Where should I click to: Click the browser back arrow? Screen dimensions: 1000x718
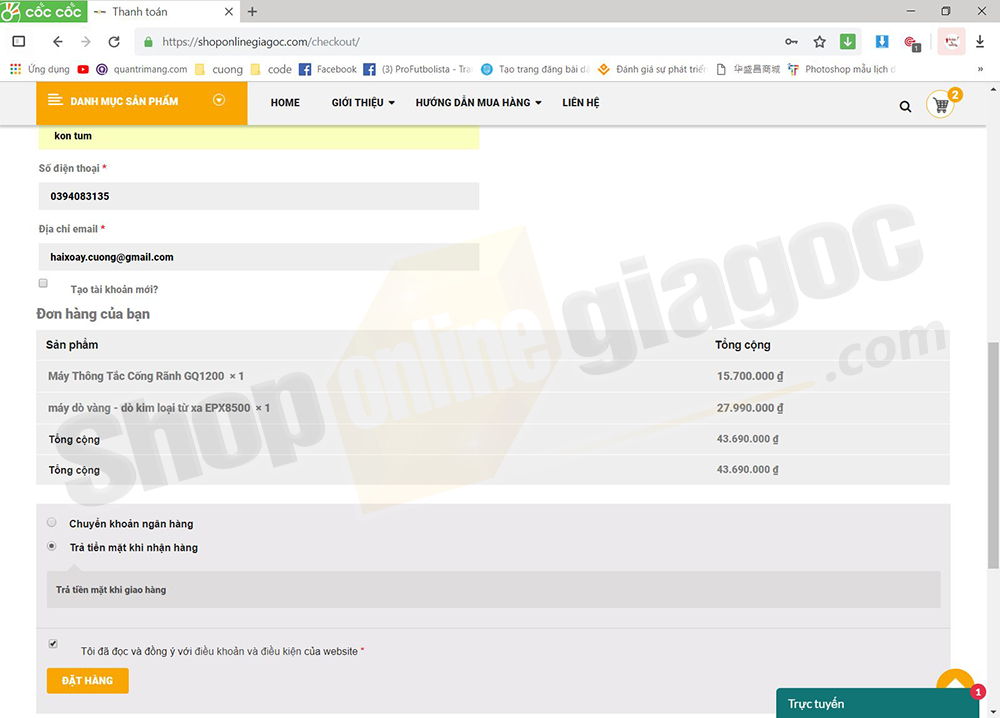pos(57,42)
